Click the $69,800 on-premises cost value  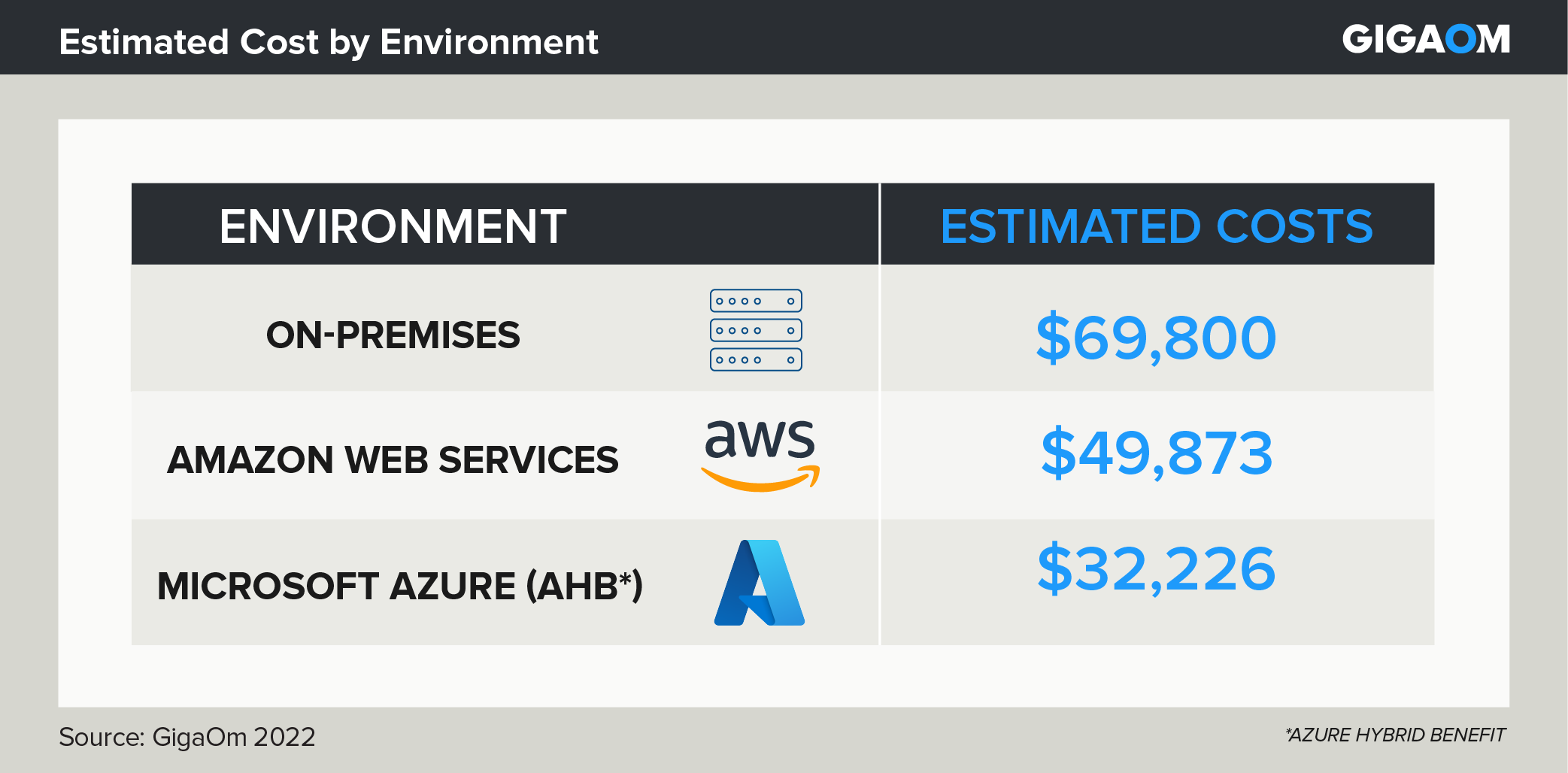coord(1156,338)
